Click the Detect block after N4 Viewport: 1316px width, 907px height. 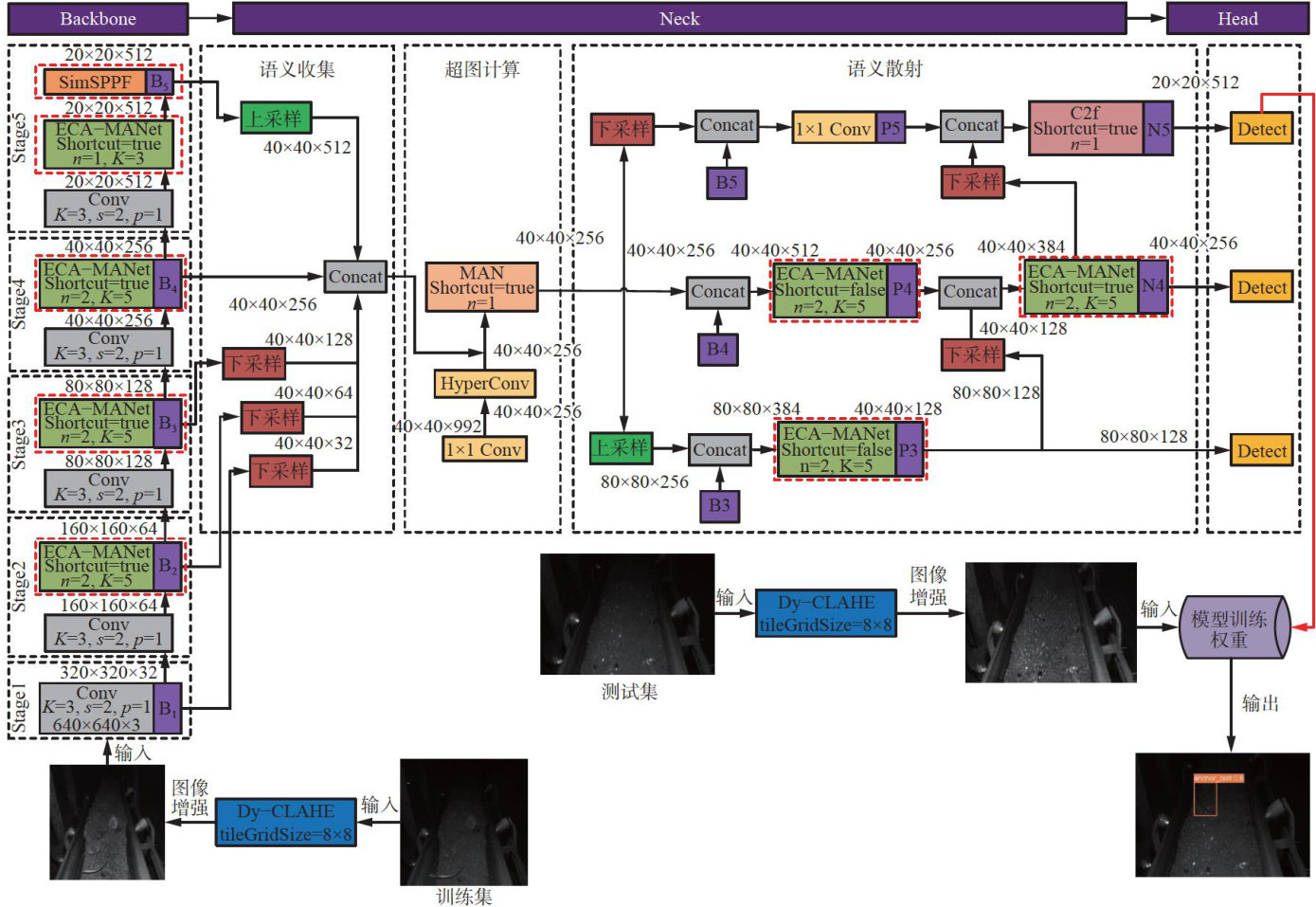(1261, 287)
